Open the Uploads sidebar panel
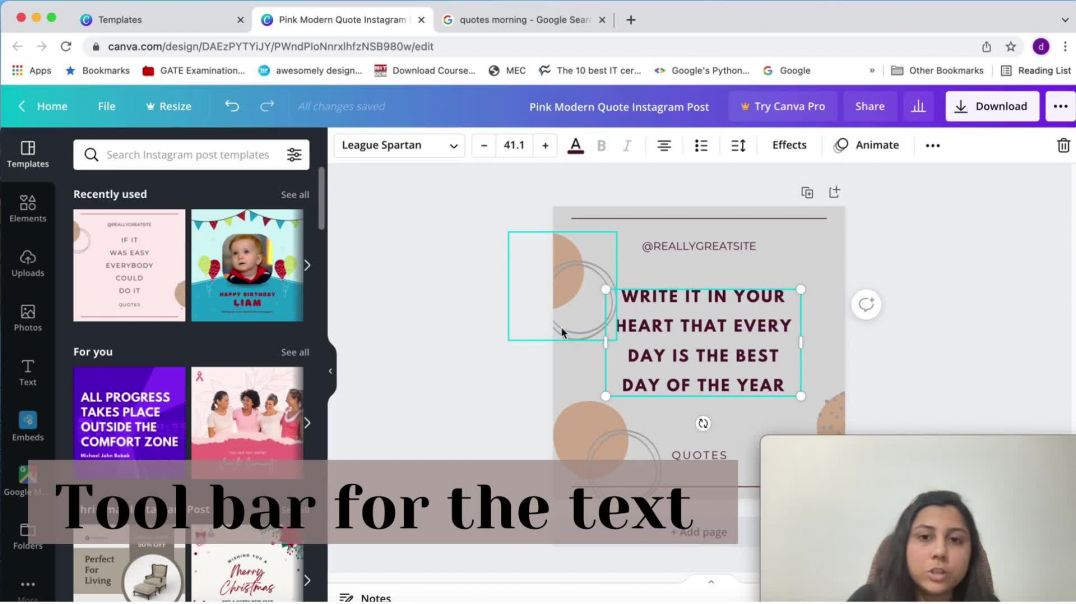This screenshot has width=1076, height=604. 27,264
